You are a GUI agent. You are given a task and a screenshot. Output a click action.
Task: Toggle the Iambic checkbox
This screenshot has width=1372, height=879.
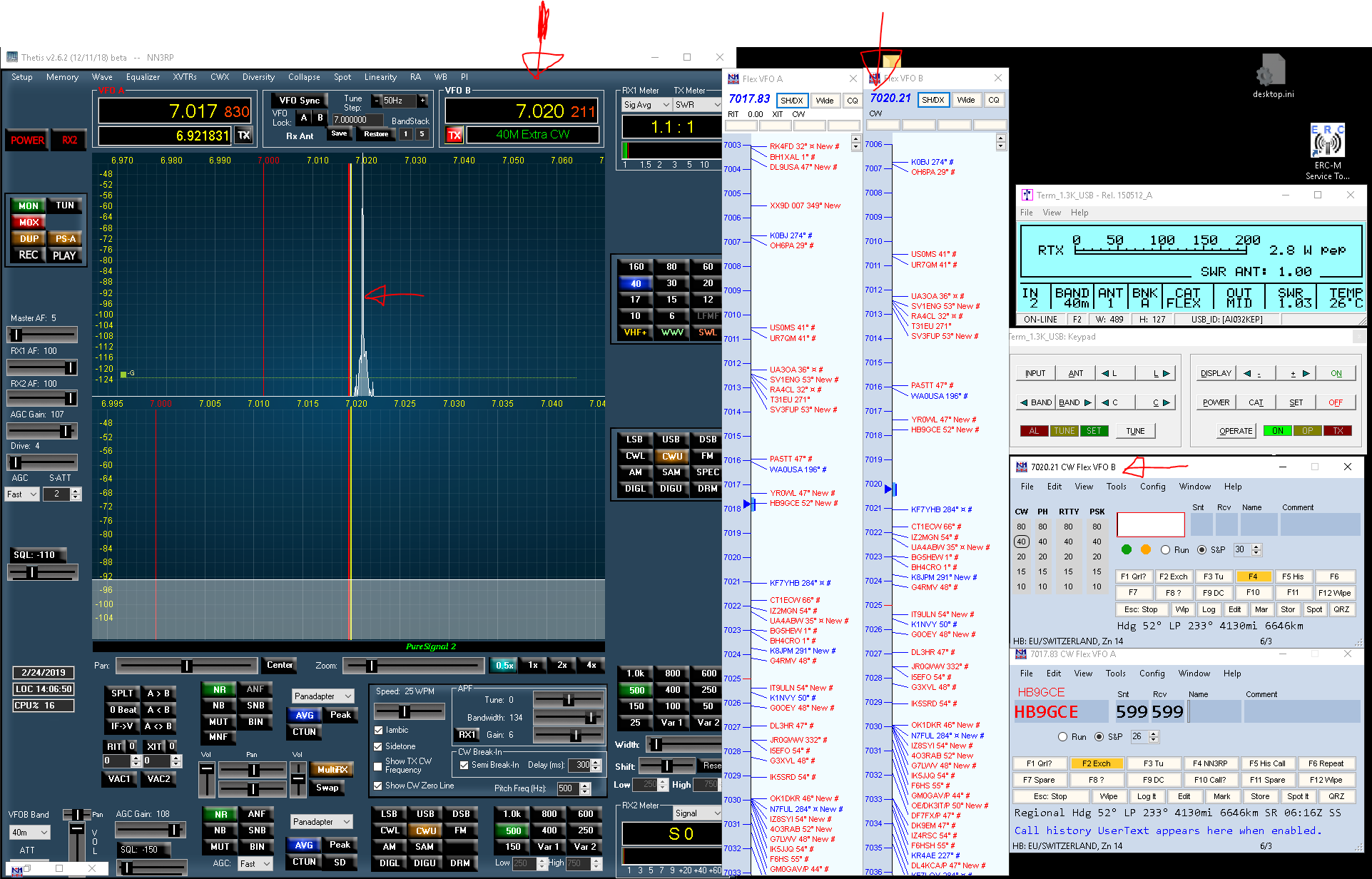click(x=379, y=730)
